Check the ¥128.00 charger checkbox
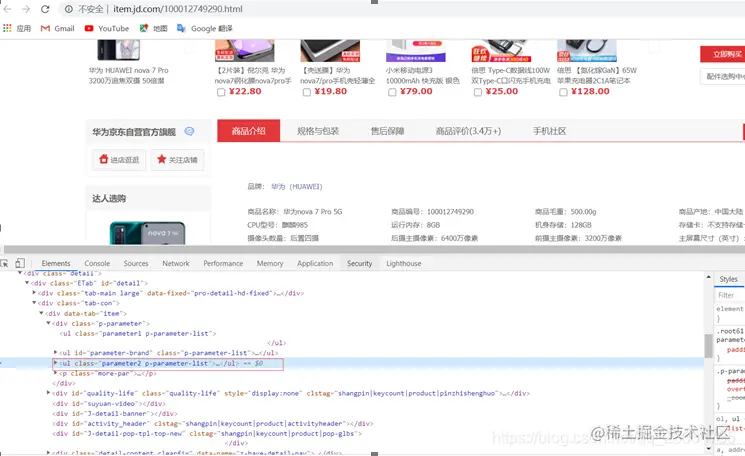The width and height of the screenshot is (745, 456). pos(563,92)
